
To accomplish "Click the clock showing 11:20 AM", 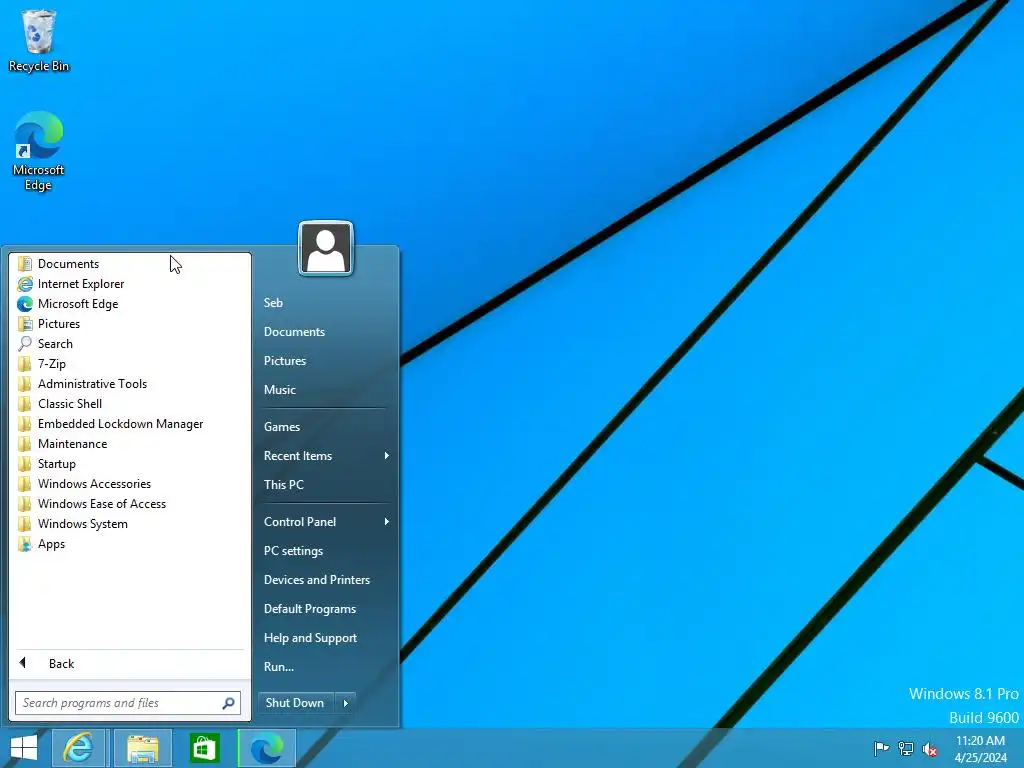I will 980,741.
